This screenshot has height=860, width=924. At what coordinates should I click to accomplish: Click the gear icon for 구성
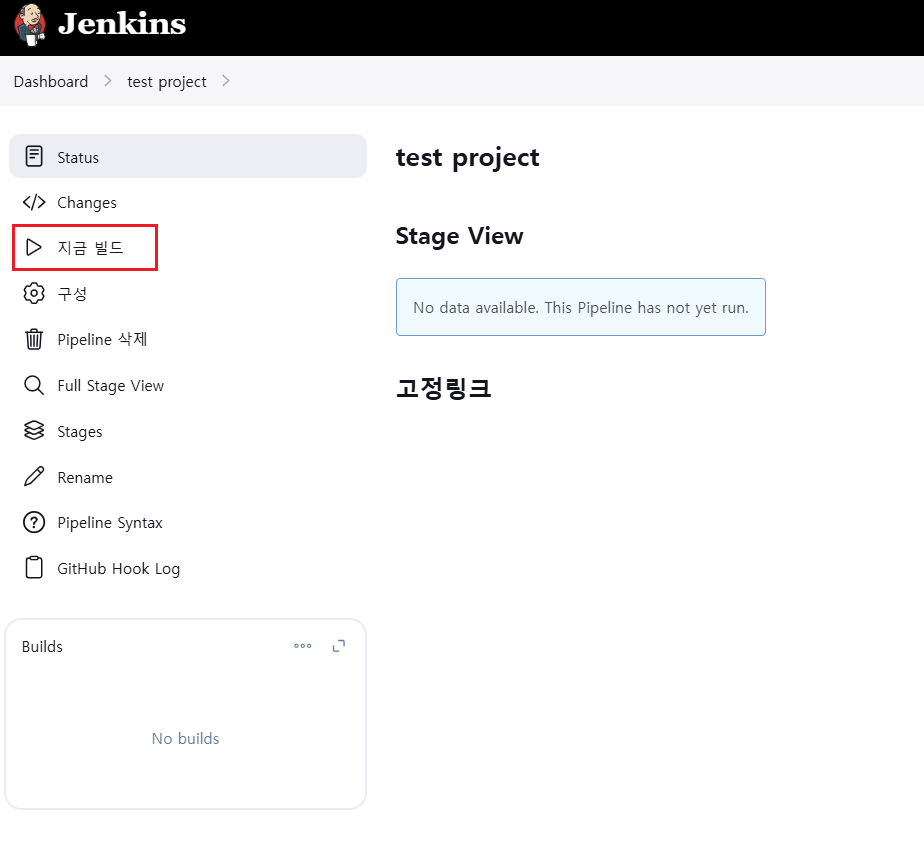pos(34,293)
